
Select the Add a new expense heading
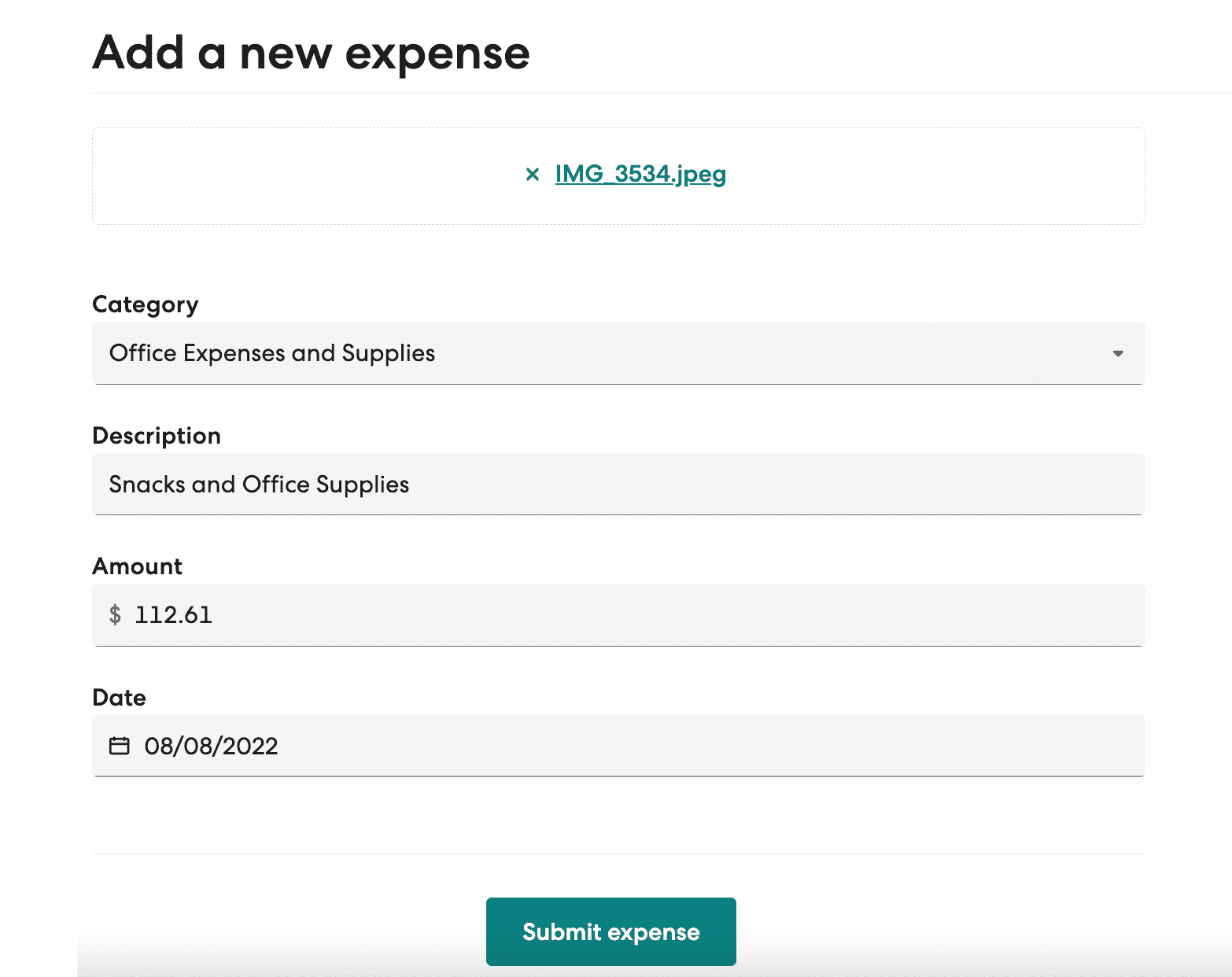point(312,53)
